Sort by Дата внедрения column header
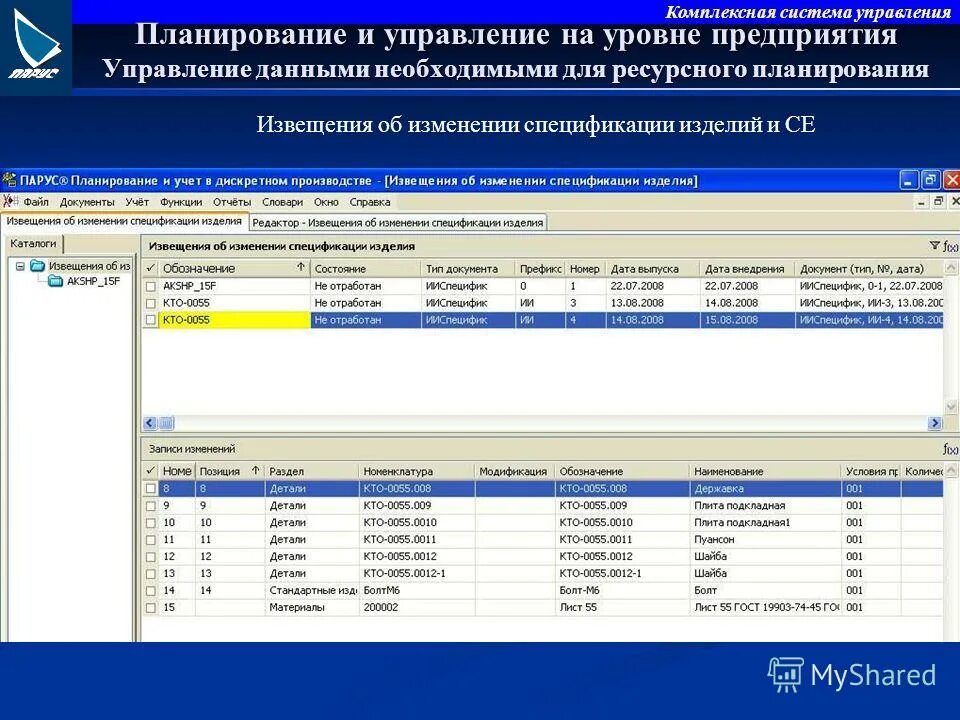 point(747,268)
